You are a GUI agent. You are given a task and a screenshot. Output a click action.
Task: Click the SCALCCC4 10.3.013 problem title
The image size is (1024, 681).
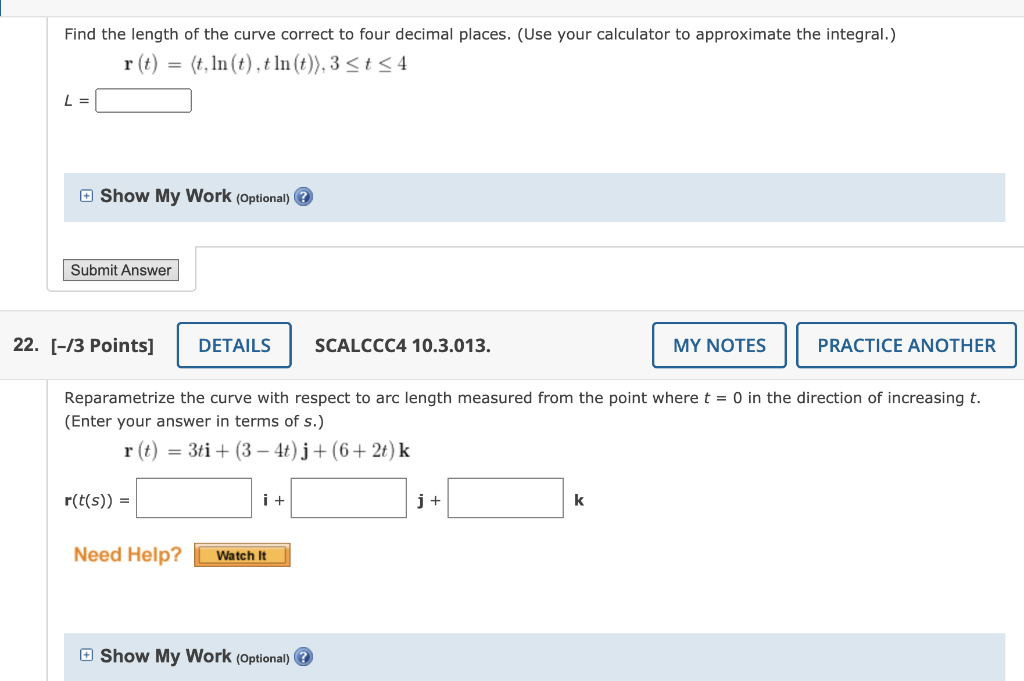pyautogui.click(x=401, y=344)
